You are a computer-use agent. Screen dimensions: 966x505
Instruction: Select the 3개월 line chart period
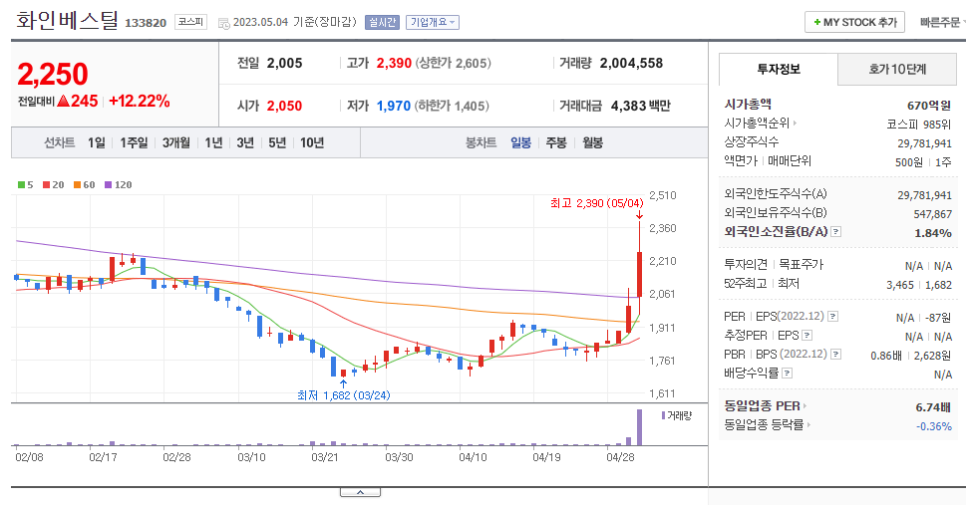pos(176,143)
